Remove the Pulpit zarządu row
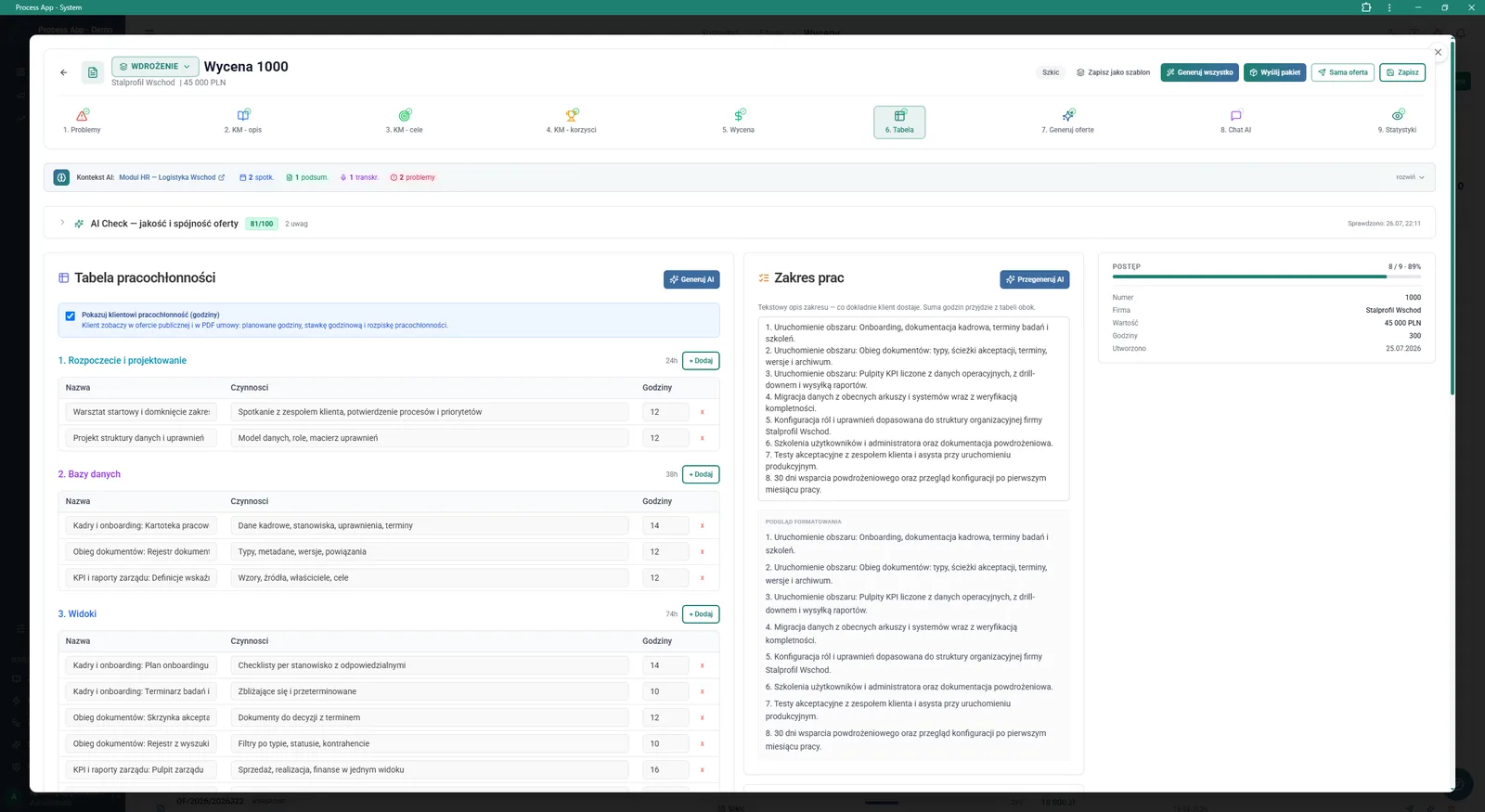This screenshot has width=1485, height=812. point(702,769)
